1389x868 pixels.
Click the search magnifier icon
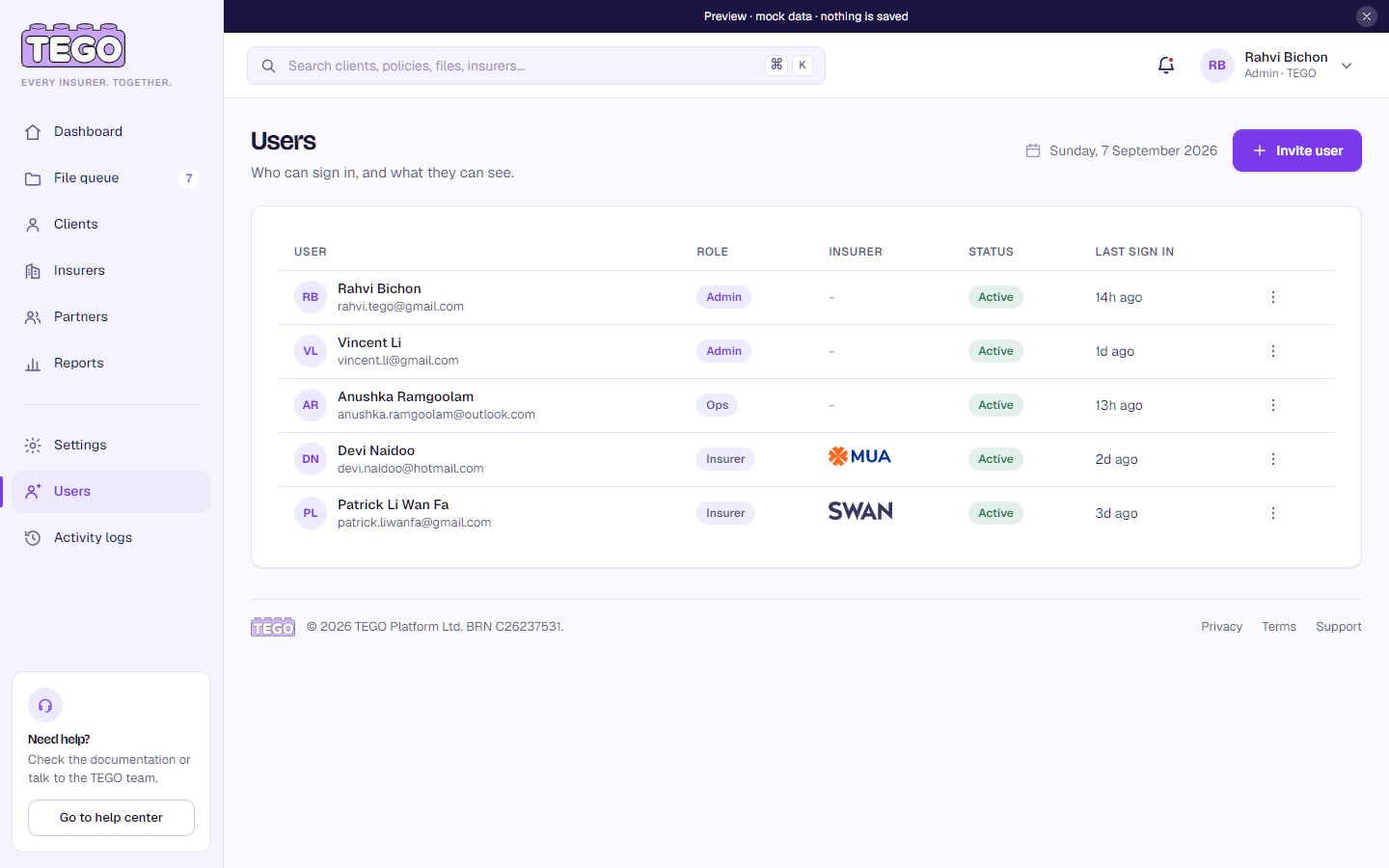point(269,66)
